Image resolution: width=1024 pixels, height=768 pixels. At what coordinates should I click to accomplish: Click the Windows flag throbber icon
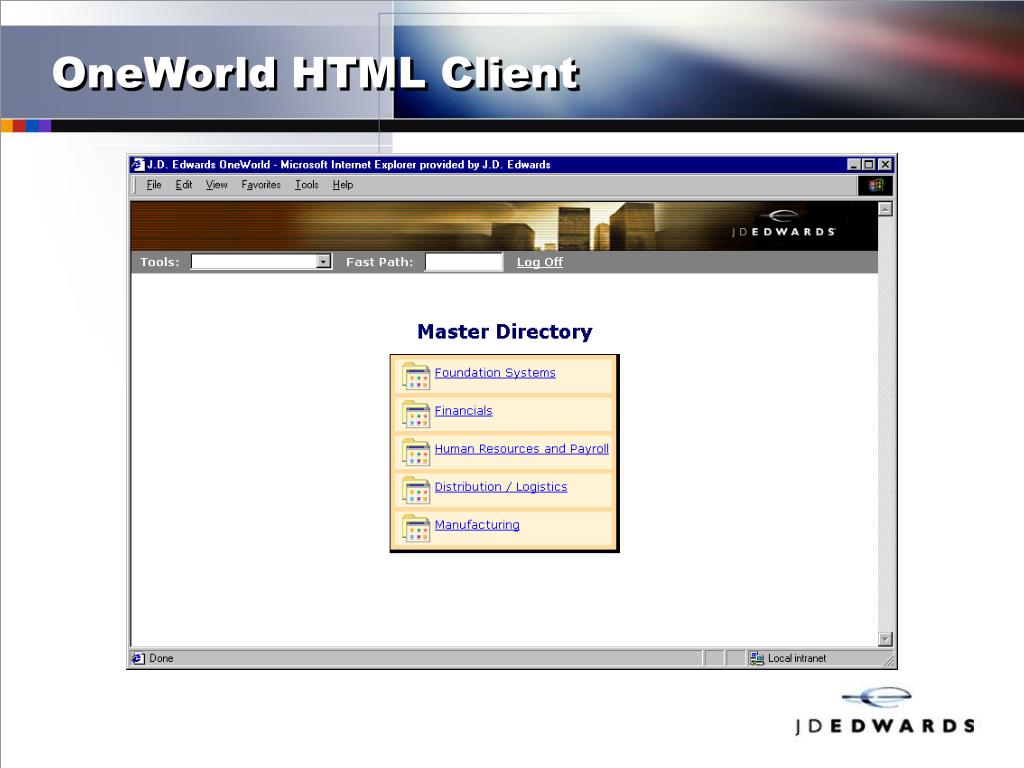(875, 185)
